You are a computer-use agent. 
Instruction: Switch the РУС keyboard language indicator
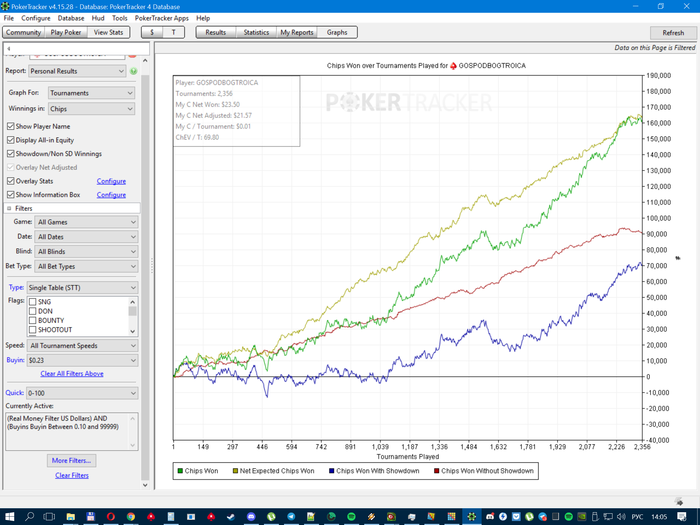point(637,517)
